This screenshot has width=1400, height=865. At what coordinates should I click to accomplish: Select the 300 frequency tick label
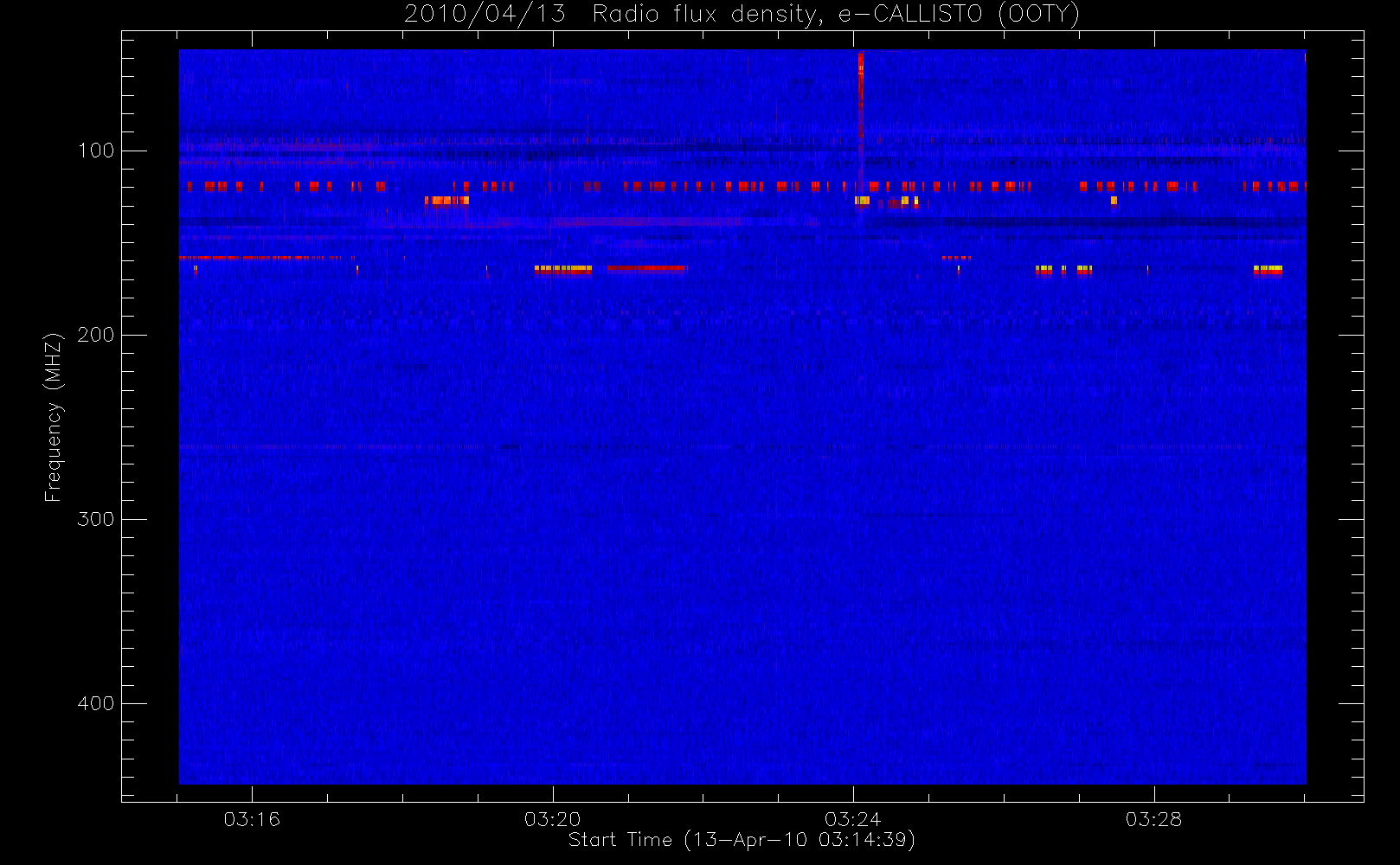point(96,519)
